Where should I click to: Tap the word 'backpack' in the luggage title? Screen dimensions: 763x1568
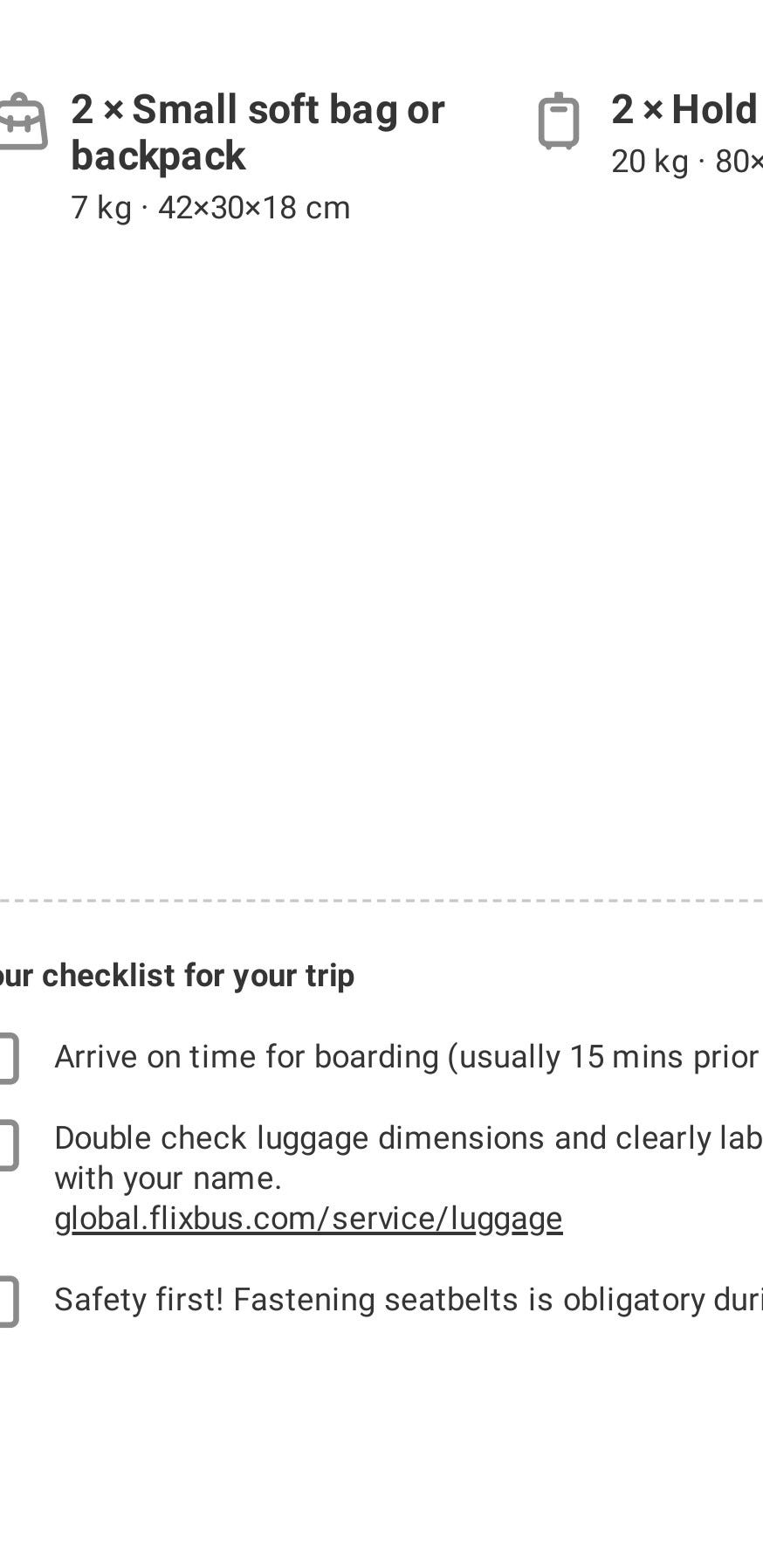(158, 156)
